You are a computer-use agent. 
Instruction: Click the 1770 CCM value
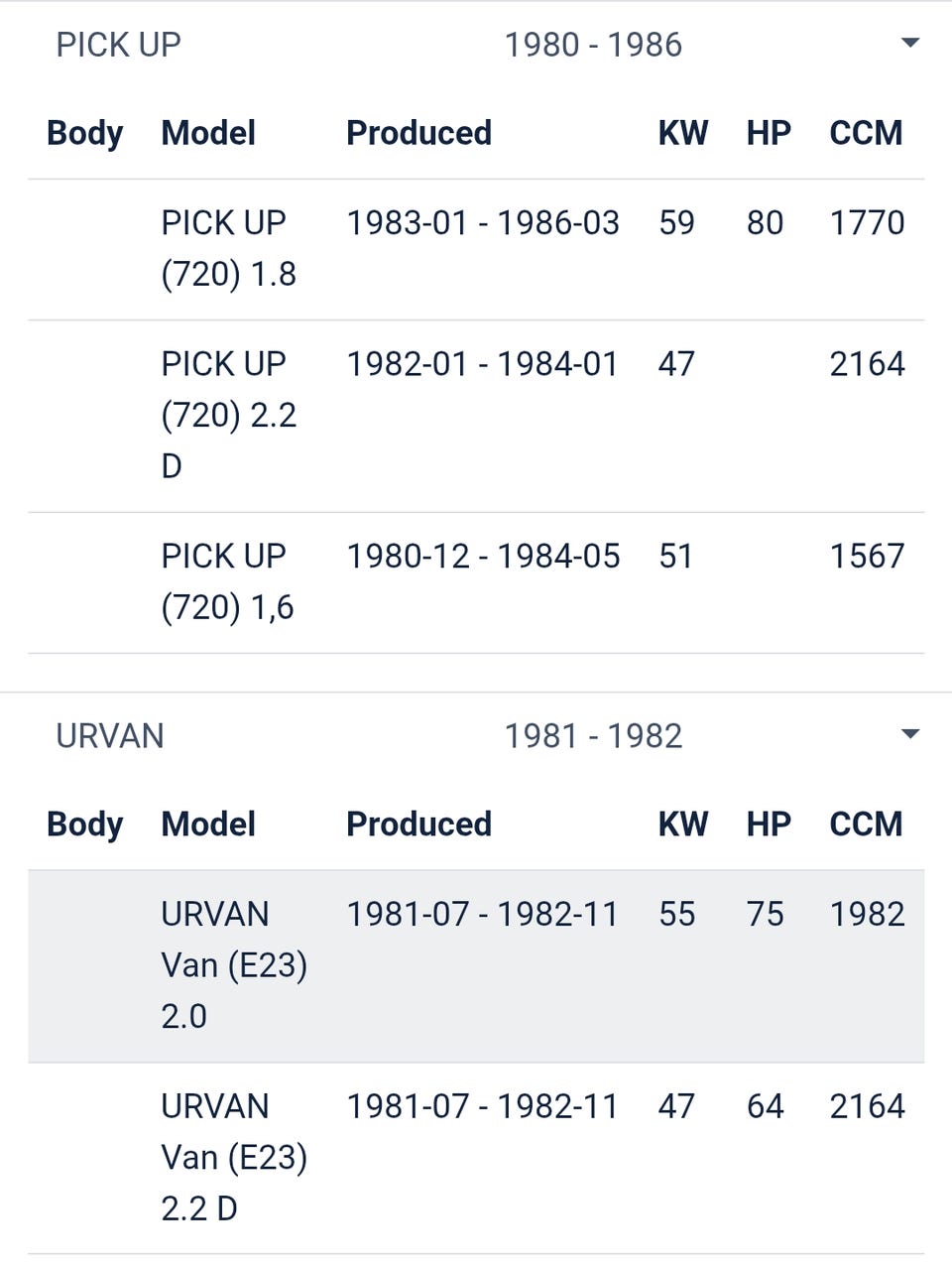pos(867,223)
